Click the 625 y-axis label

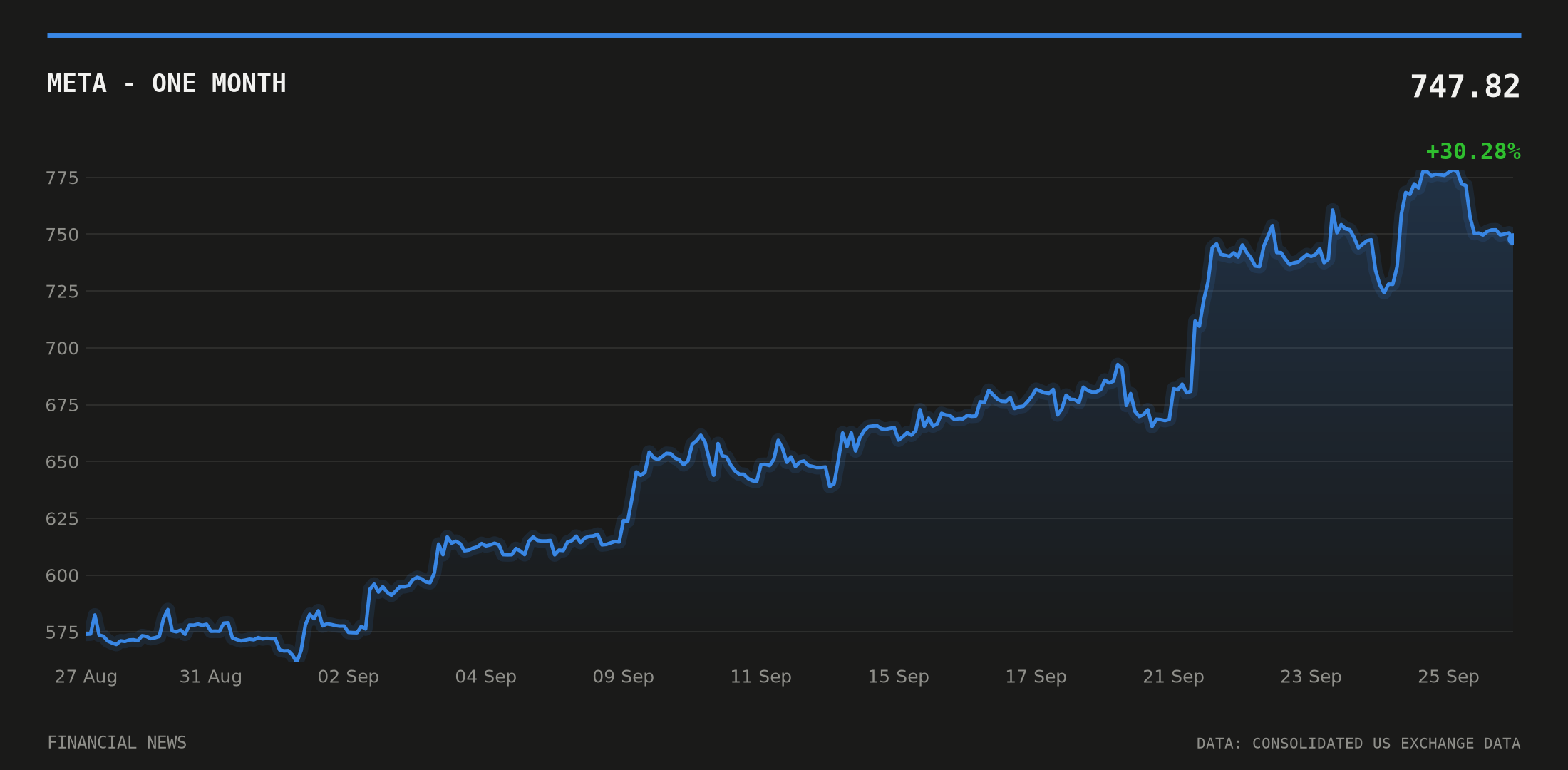pos(62,518)
